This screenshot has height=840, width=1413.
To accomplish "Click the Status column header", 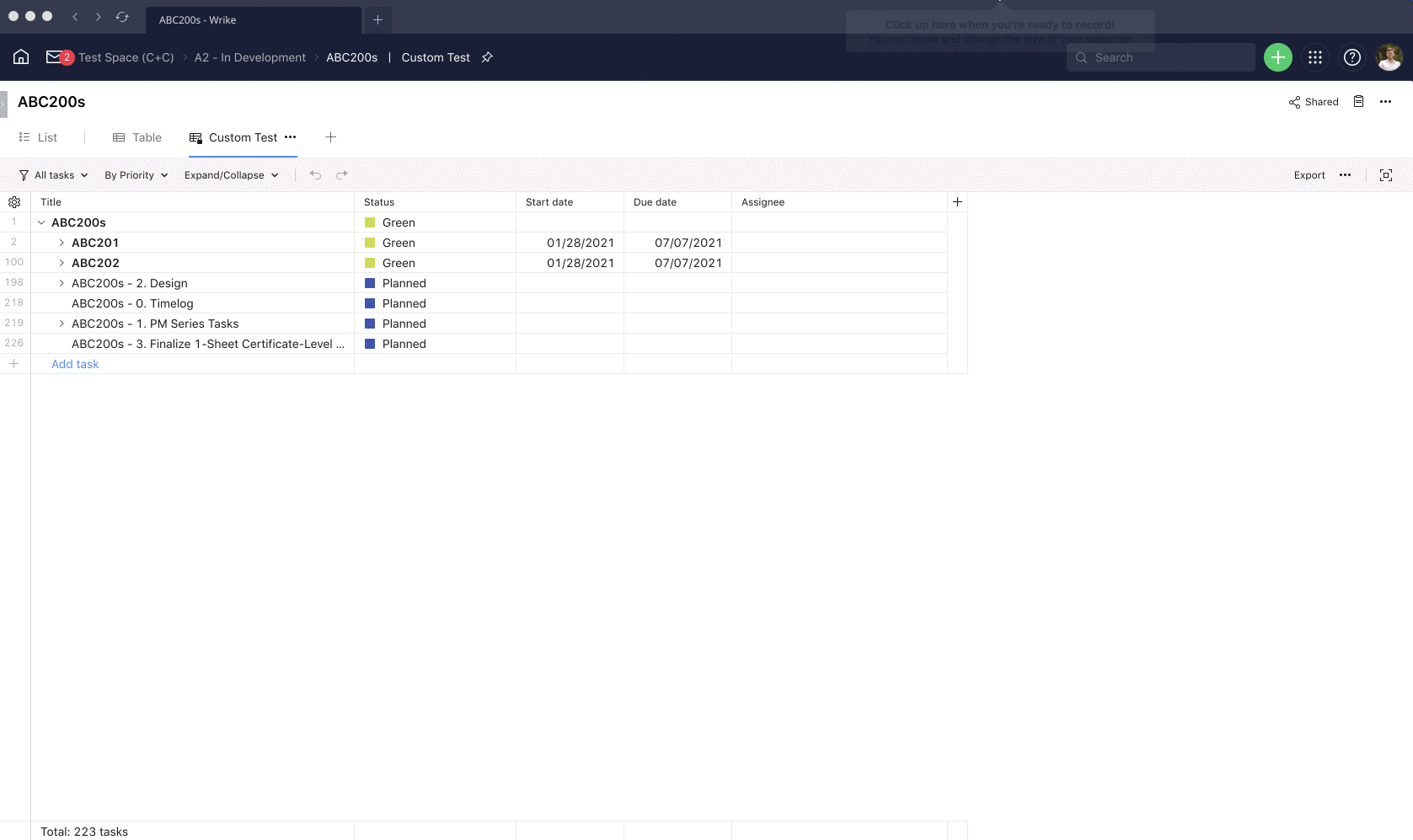I will point(435,202).
